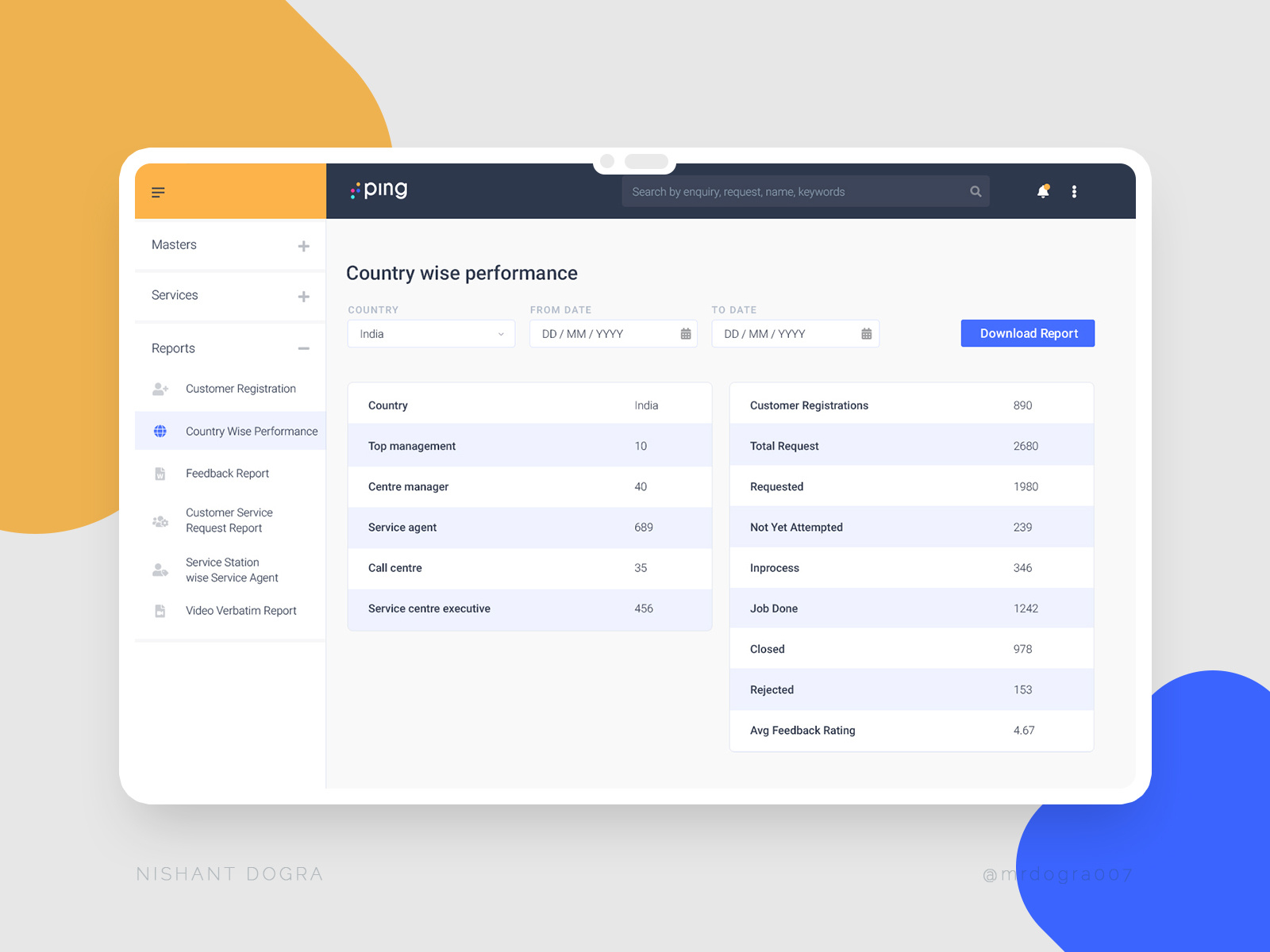
Task: Click the Service Station wise Service Agent icon
Action: click(x=160, y=570)
